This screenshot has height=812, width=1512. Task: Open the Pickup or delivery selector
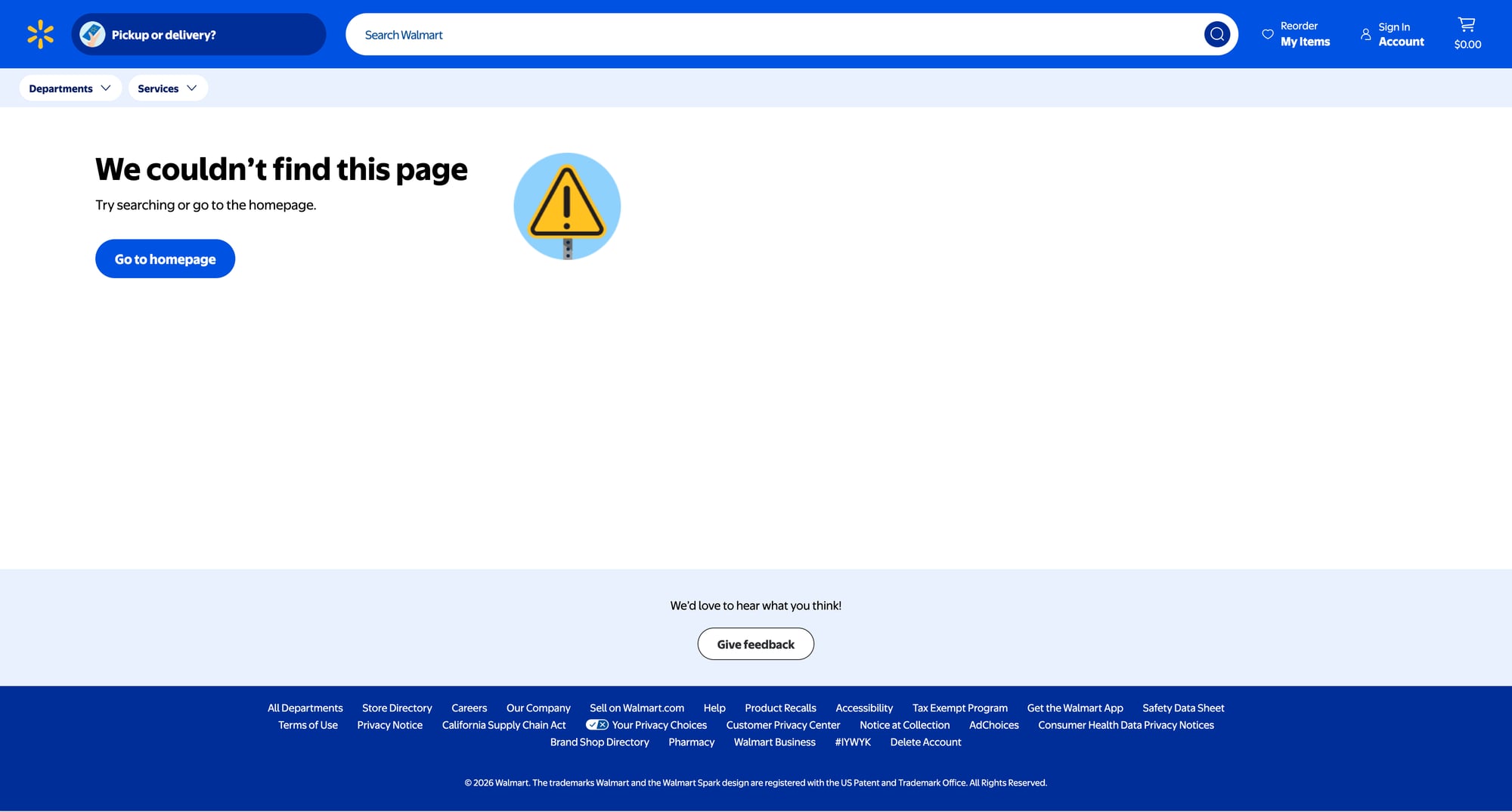coord(198,34)
